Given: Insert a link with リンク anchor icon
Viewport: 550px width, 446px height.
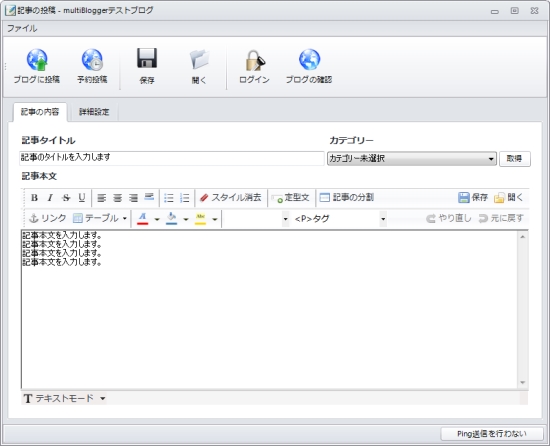Looking at the screenshot, I should pos(33,218).
